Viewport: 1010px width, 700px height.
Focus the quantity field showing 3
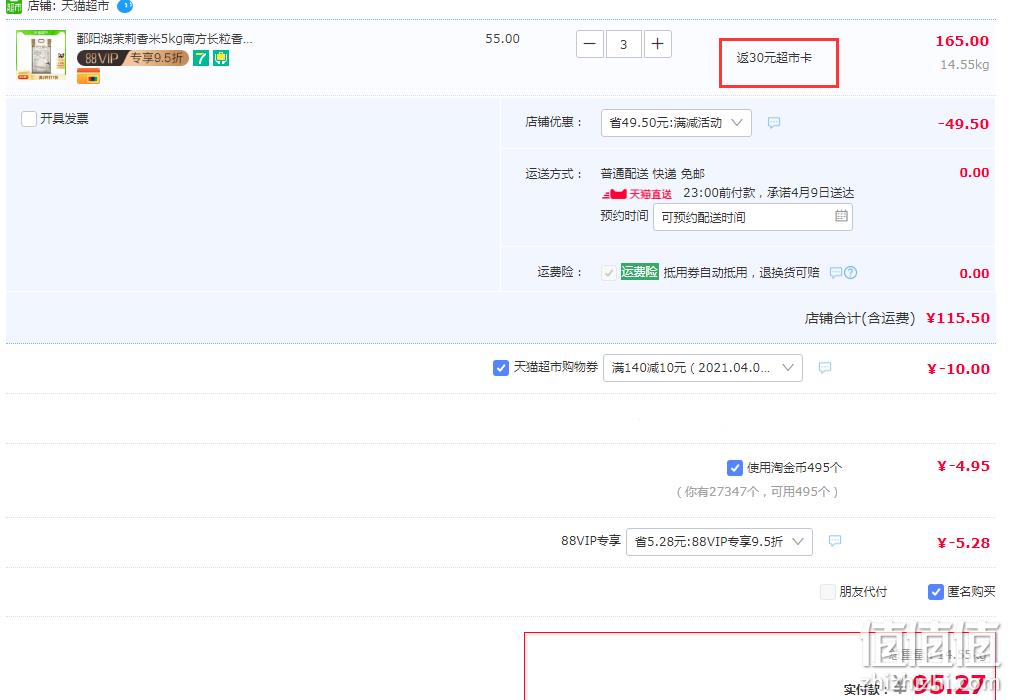coord(624,44)
